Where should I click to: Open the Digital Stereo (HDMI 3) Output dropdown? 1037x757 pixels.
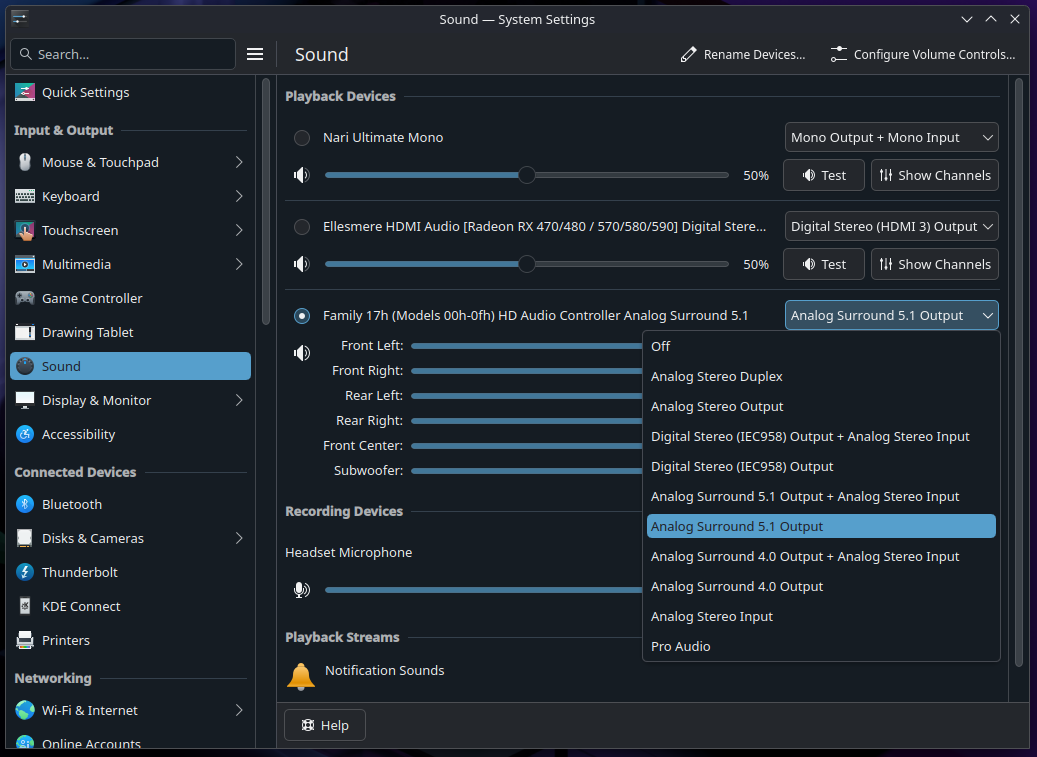[891, 227]
